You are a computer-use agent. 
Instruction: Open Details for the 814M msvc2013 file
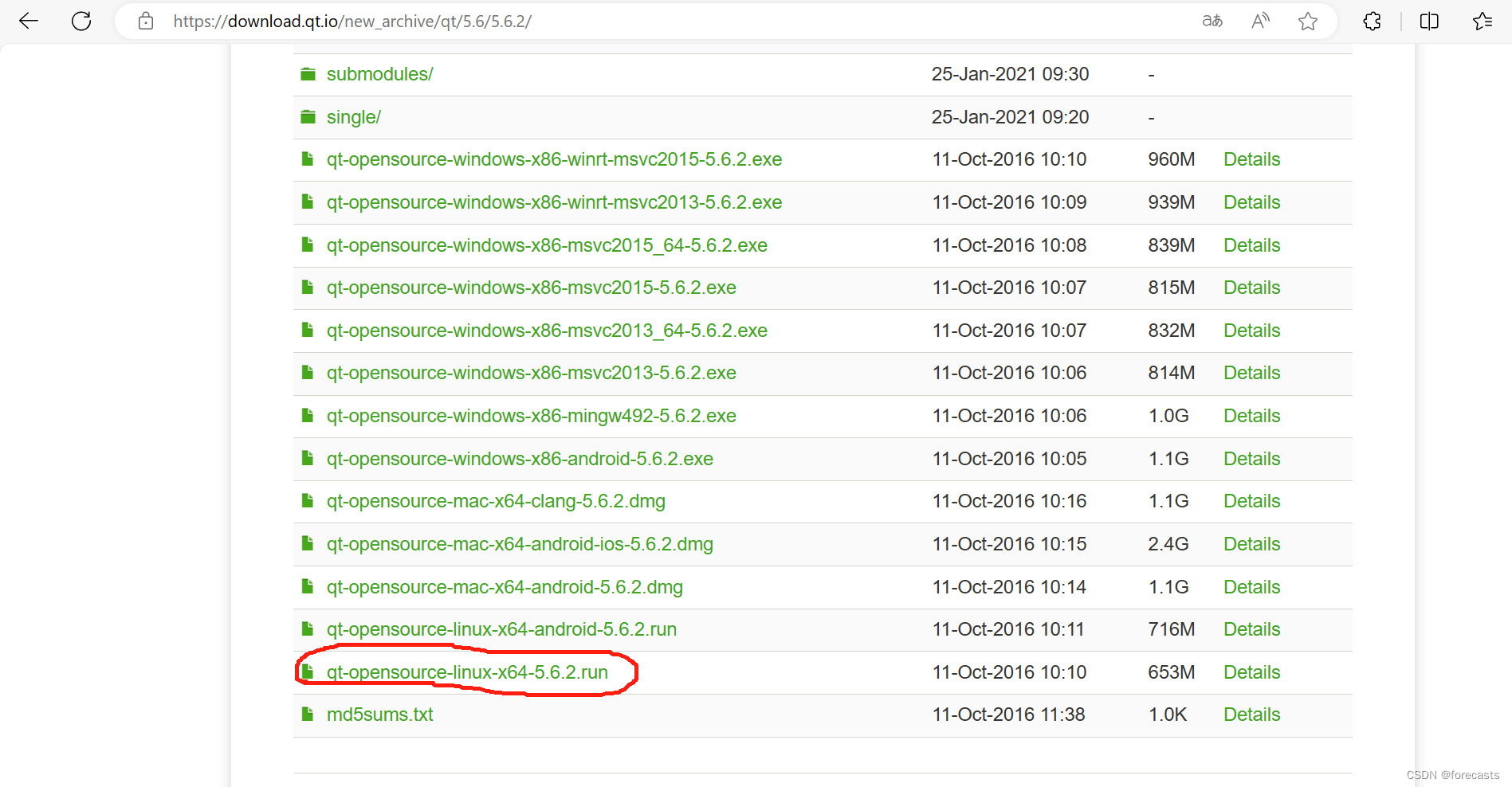point(1252,373)
